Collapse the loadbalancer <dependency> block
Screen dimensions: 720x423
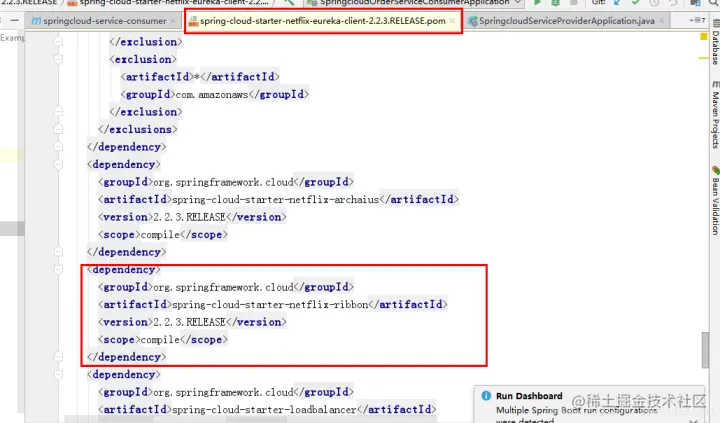[58, 374]
